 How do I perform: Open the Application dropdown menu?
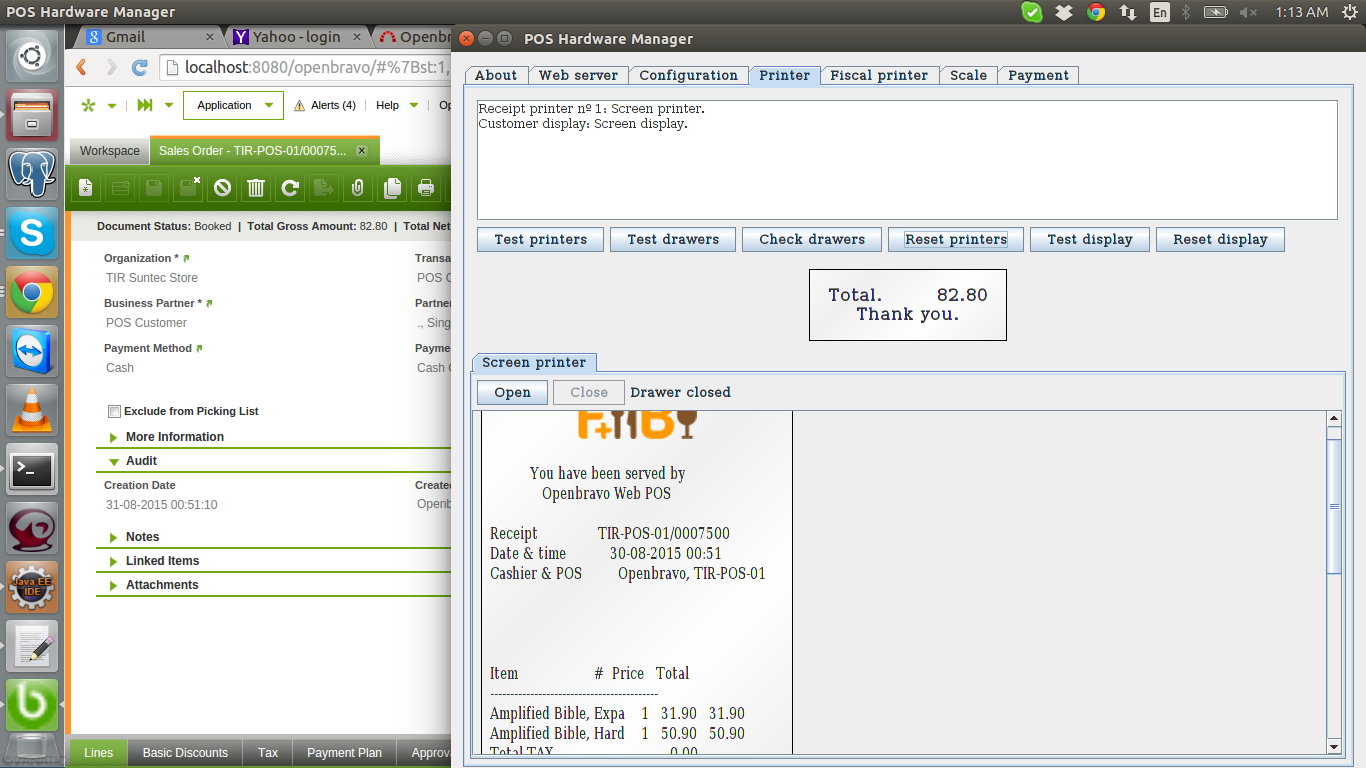(x=234, y=105)
